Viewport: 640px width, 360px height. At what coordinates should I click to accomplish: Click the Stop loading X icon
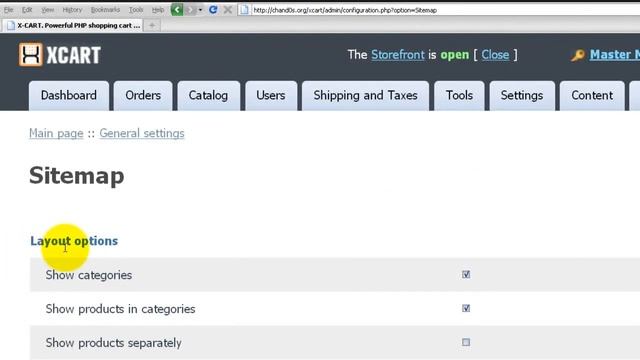click(x=228, y=9)
